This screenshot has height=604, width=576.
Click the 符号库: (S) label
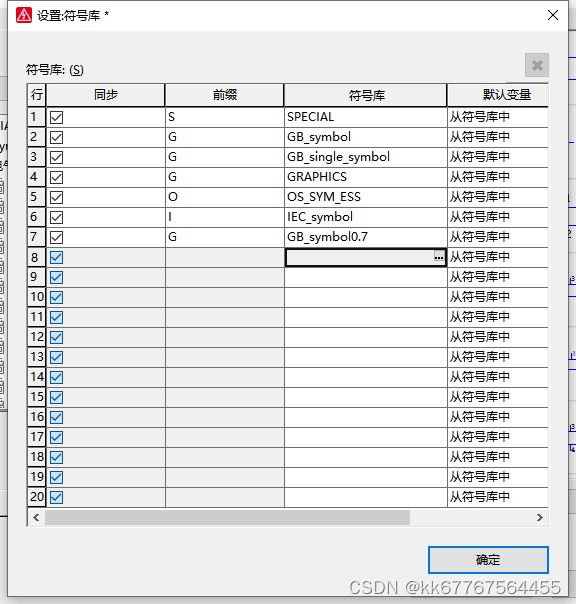click(x=54, y=70)
